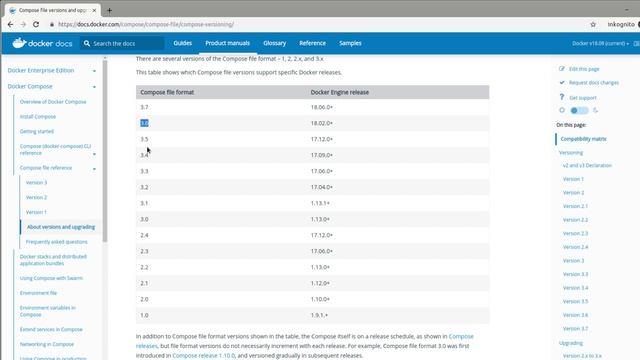The image size is (640, 360).
Task: Open Environment file in sidebar
Action: coord(38,293)
